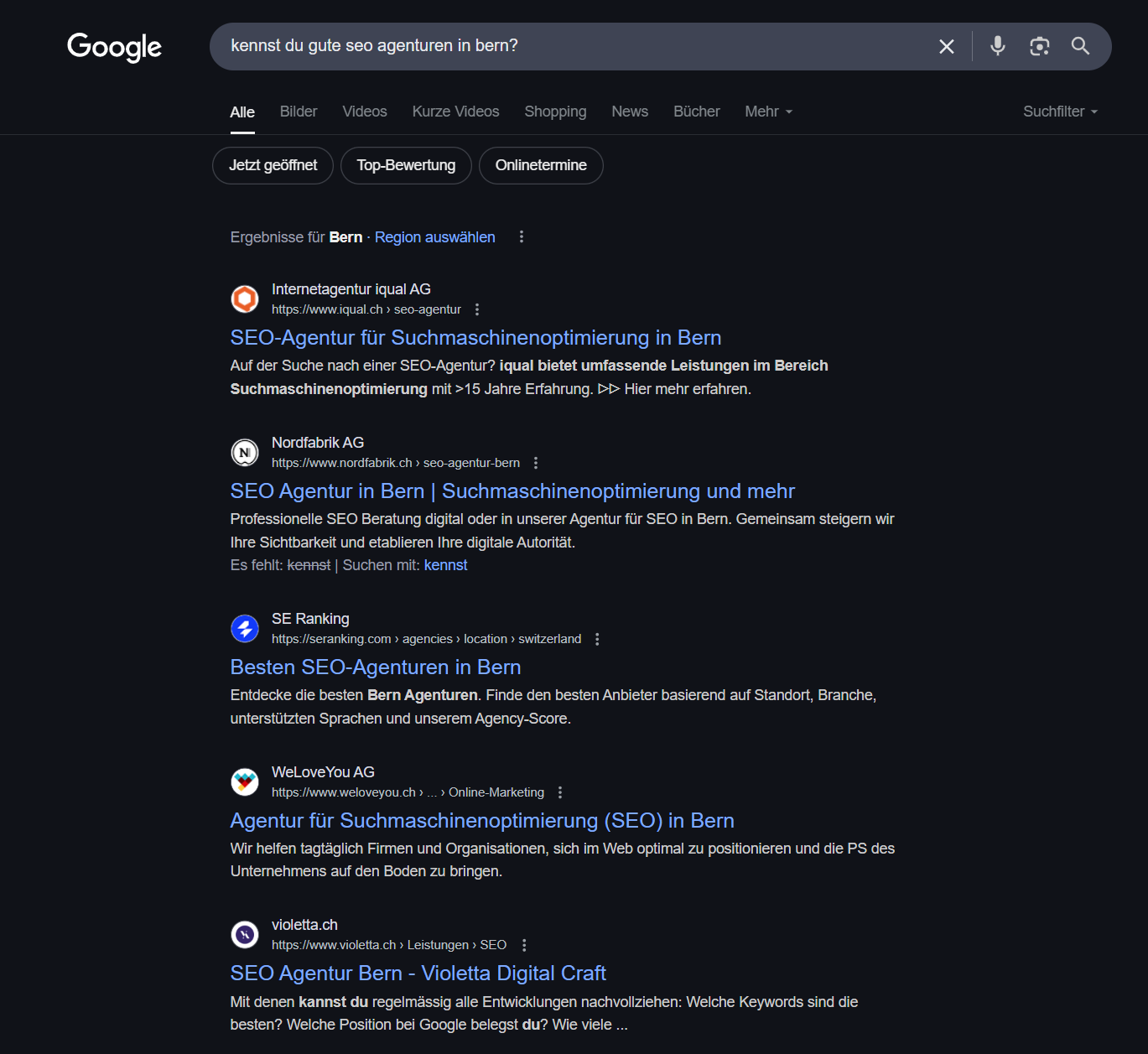Start voice search with microphone icon
The image size is (1148, 1054).
pyautogui.click(x=997, y=46)
